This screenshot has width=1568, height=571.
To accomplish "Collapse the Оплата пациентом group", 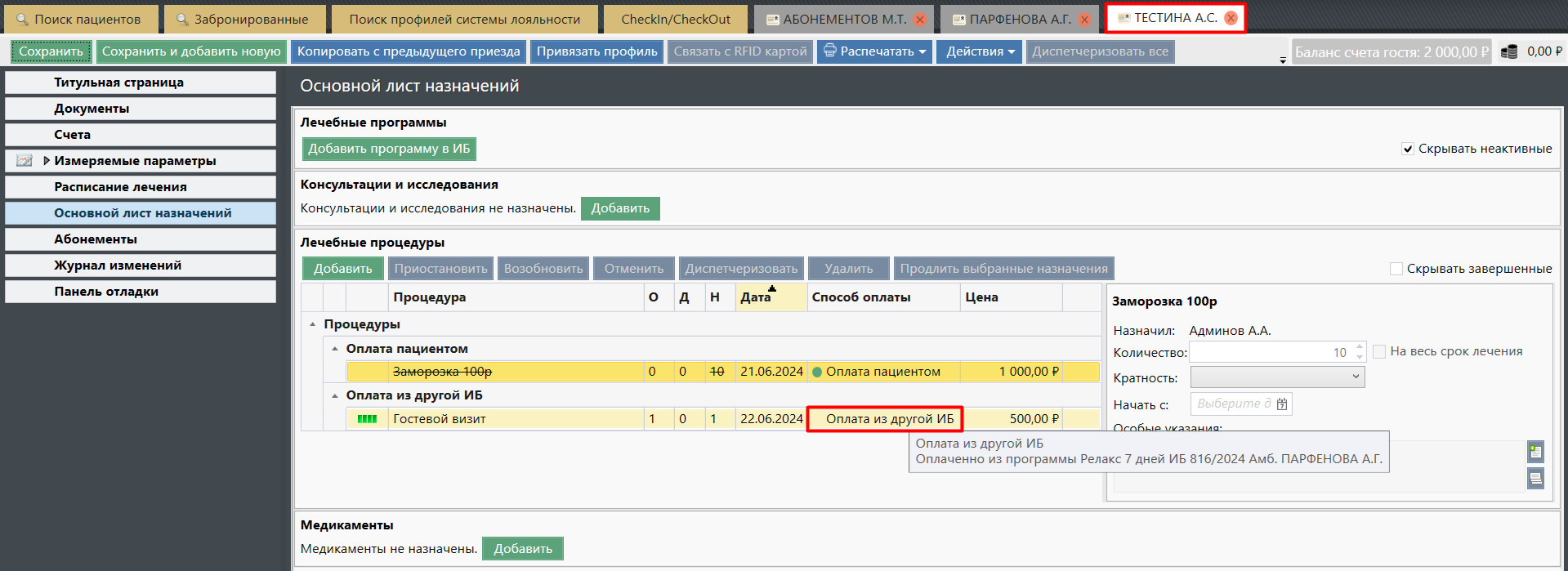I will click(335, 349).
